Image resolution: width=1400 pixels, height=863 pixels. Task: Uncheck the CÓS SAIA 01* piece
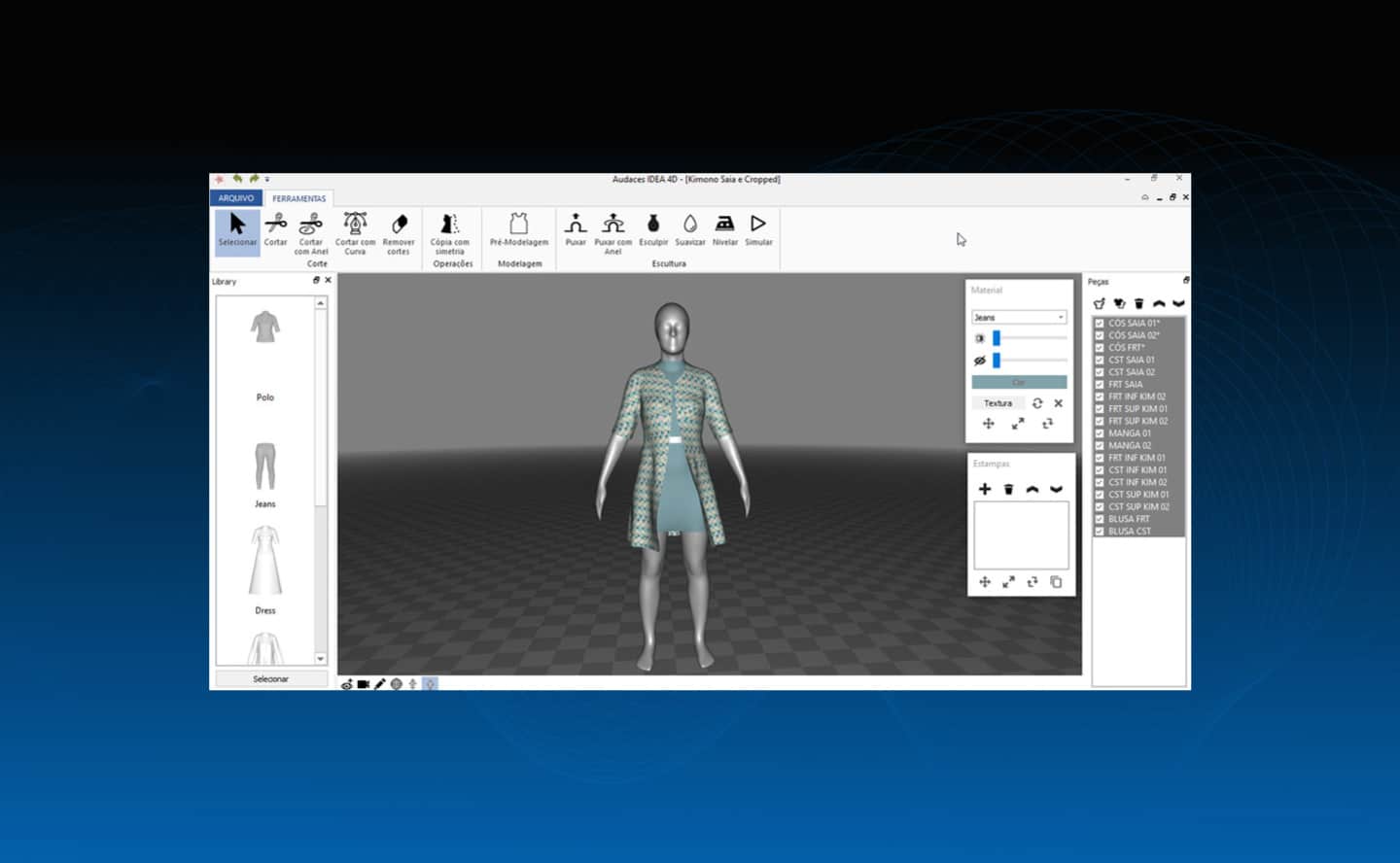click(1100, 324)
